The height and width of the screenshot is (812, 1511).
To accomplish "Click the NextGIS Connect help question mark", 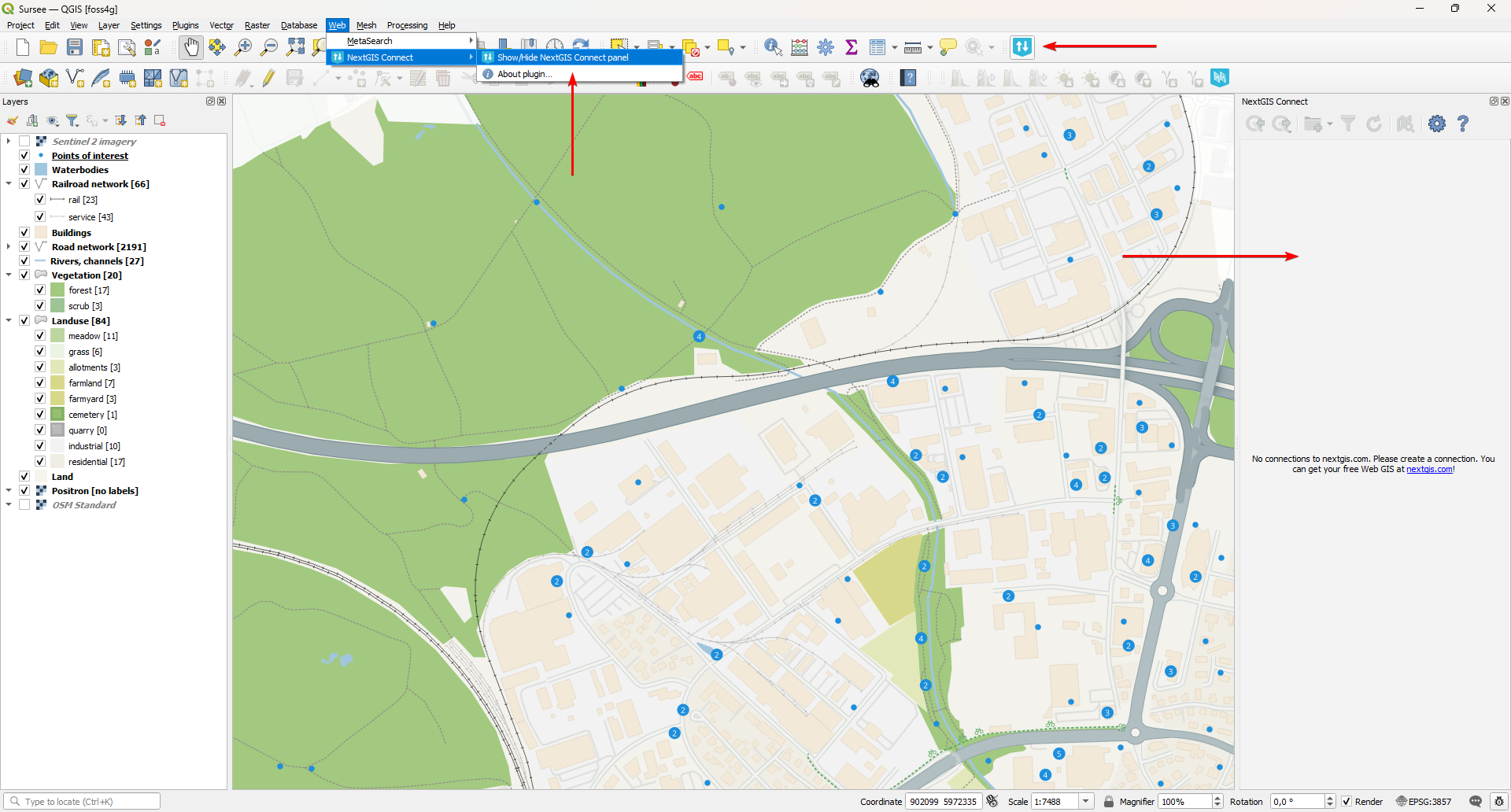I will [1462, 124].
